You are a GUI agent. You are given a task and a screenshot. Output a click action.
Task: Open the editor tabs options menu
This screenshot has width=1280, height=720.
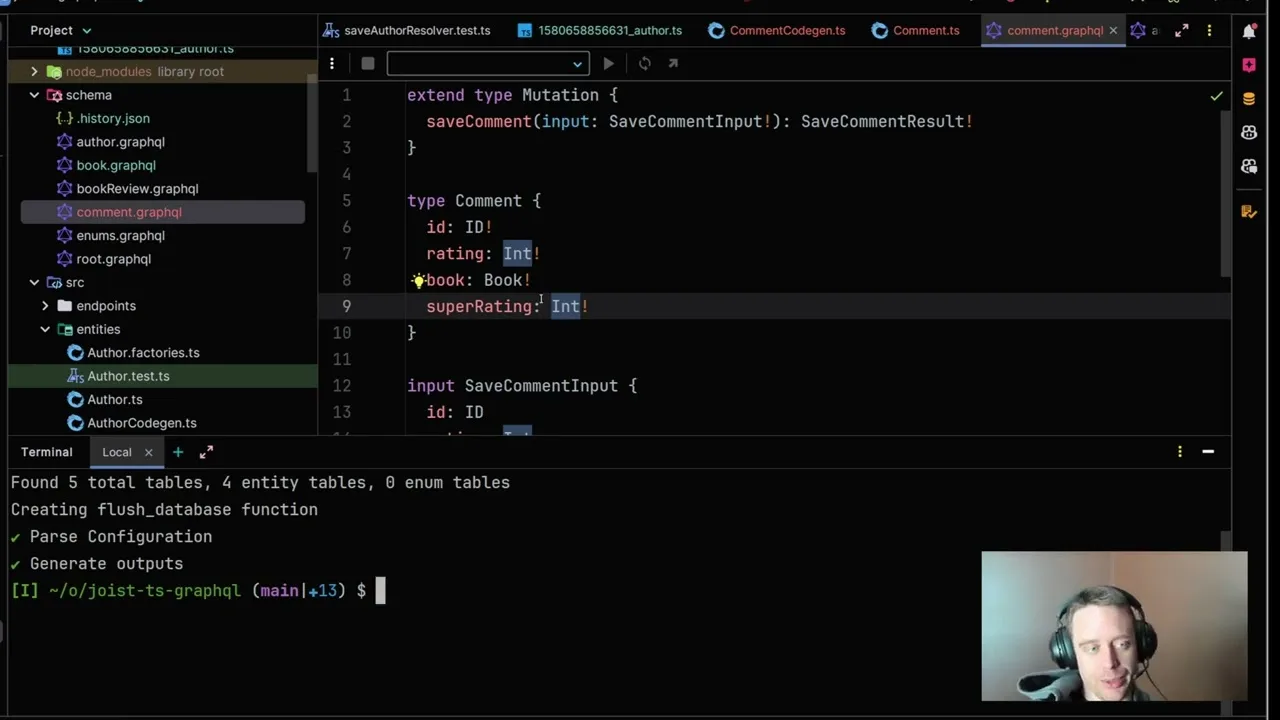click(1209, 31)
